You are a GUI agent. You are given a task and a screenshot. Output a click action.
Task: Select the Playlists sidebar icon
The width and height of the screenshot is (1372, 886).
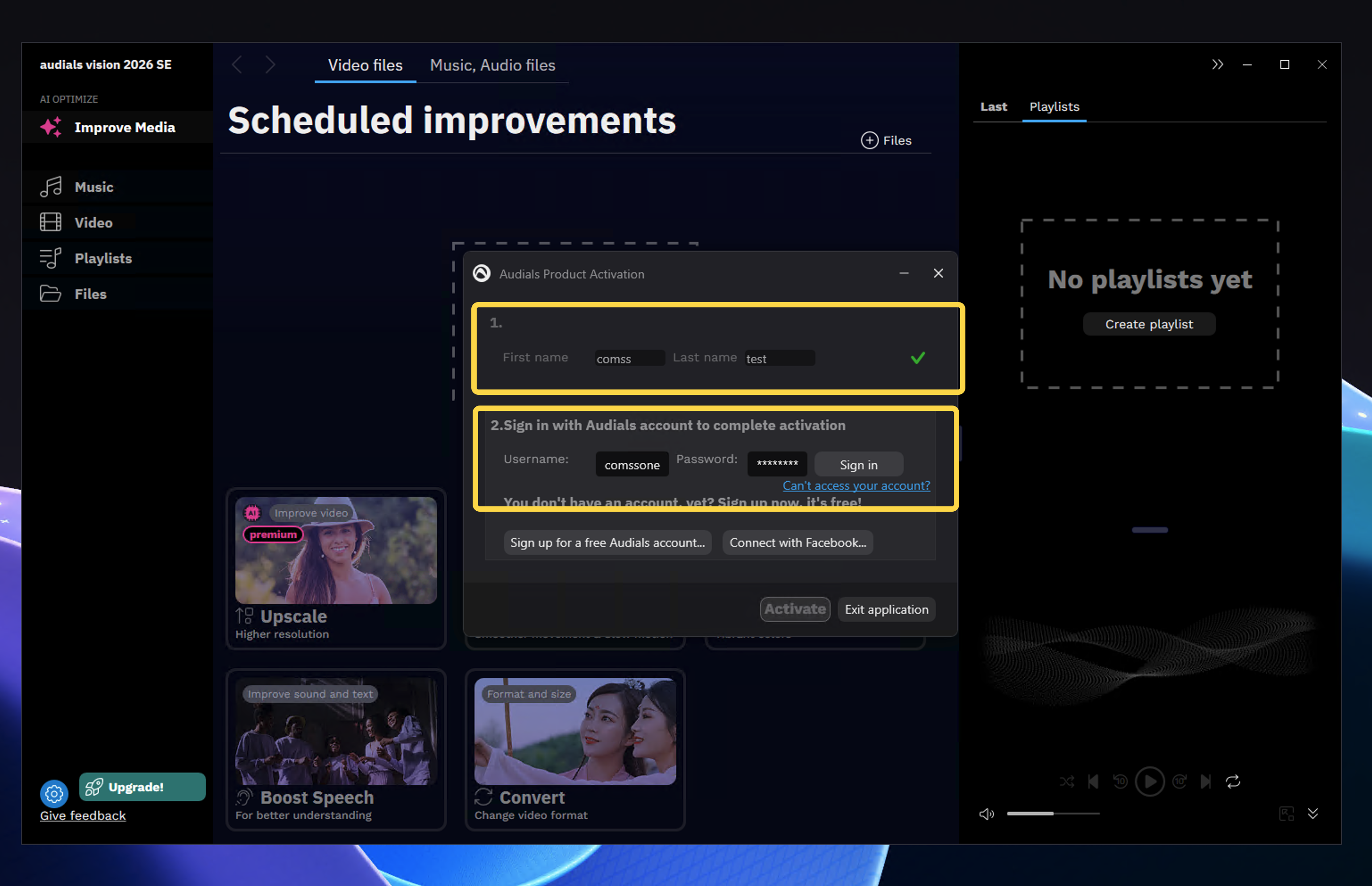[50, 258]
